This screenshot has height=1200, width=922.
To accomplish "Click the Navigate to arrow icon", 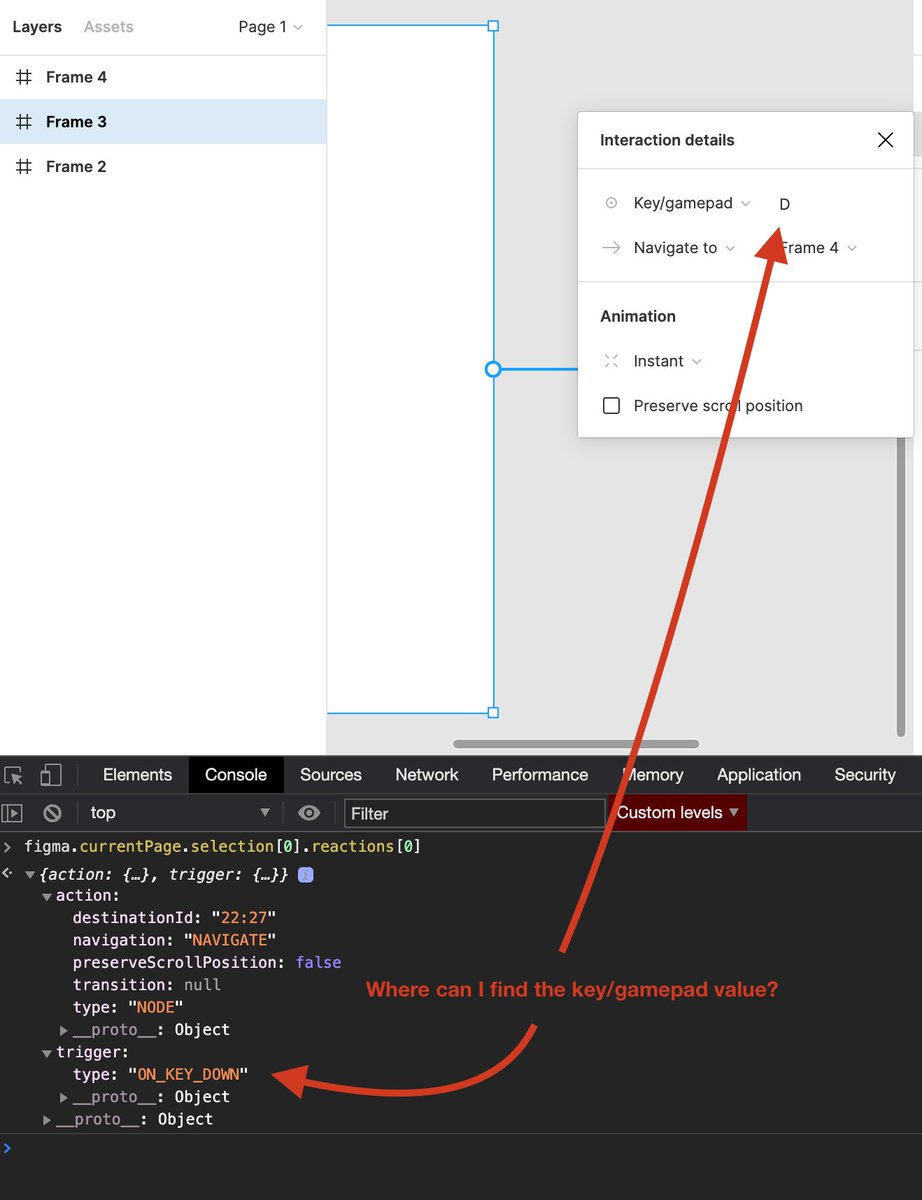I will tap(611, 248).
